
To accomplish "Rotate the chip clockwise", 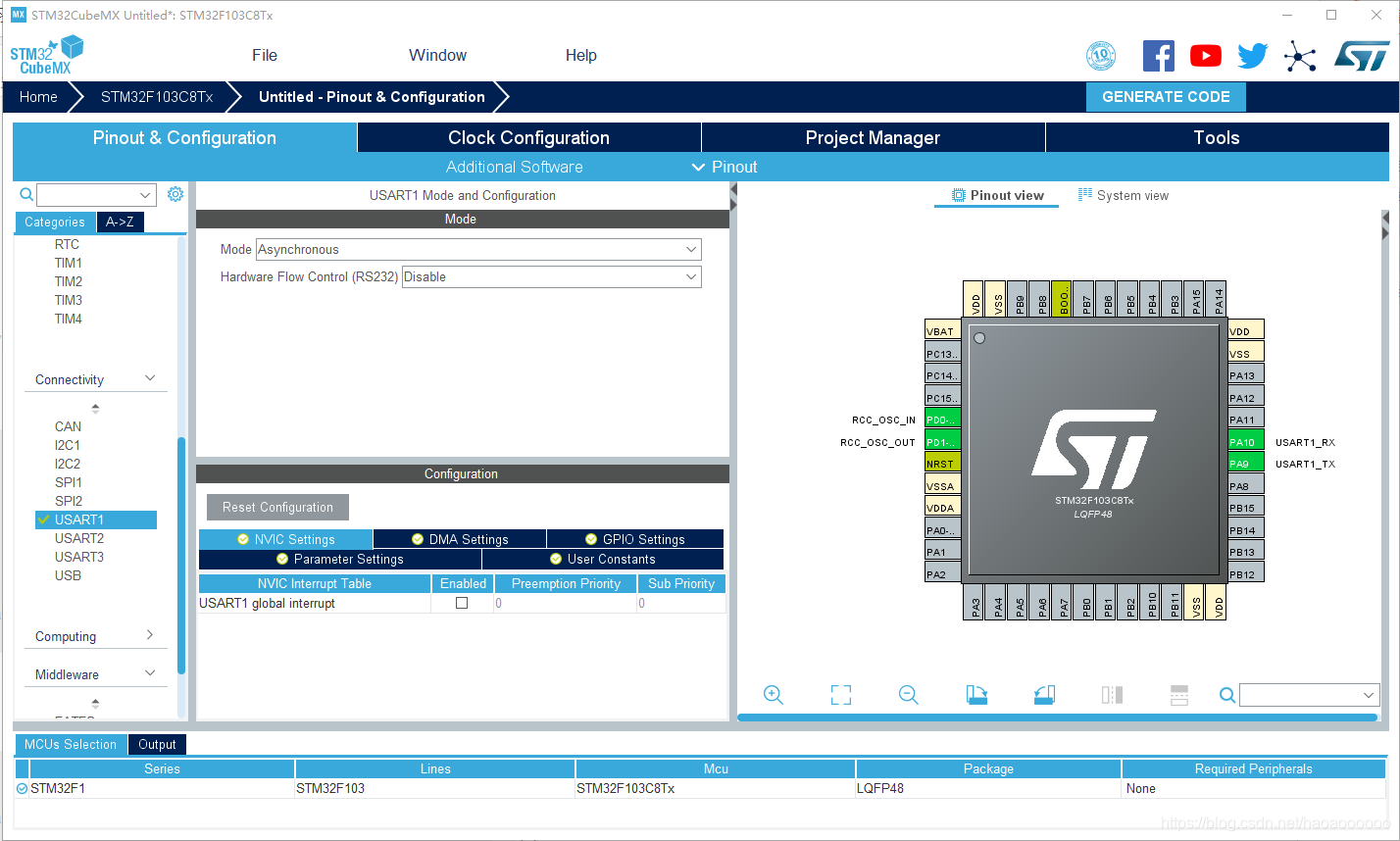I will point(976,695).
